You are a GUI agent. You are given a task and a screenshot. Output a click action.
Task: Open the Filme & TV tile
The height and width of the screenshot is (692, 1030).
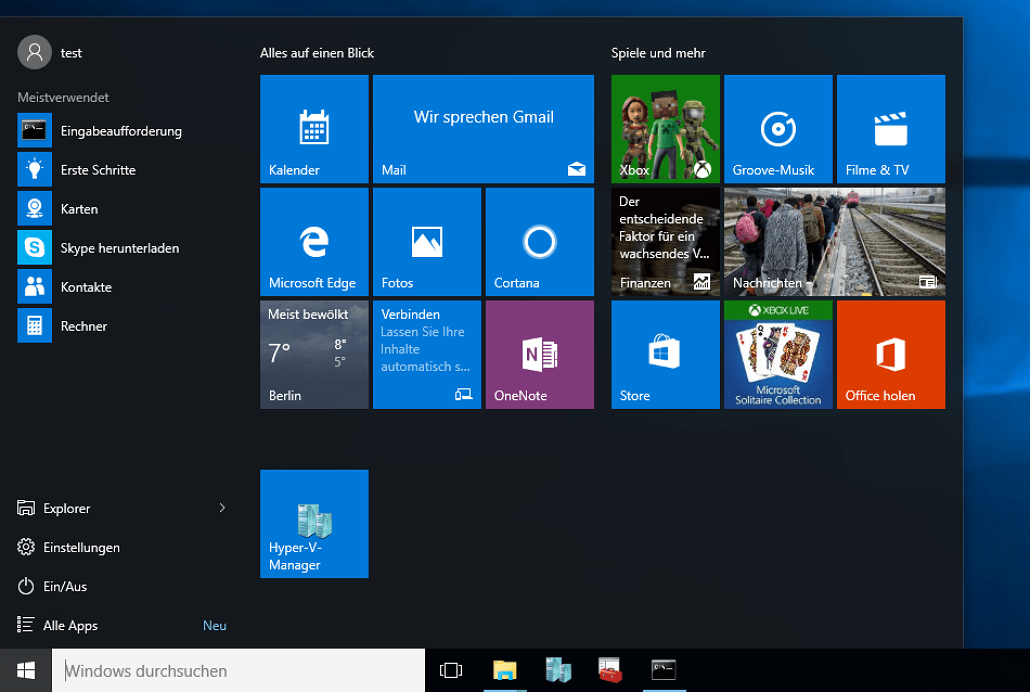(890, 129)
